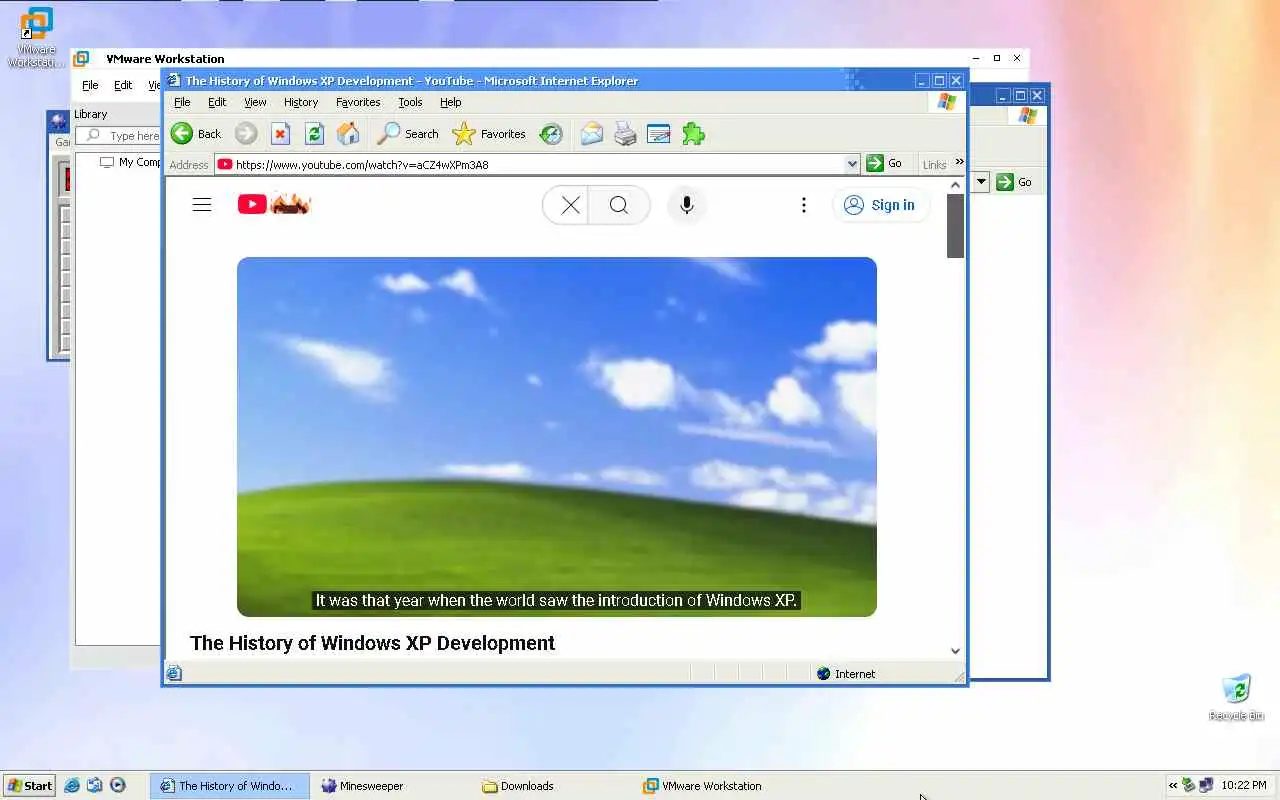Screen dimensions: 1280x800
Task: Click the History of Windows XP taskbar button
Action: point(230,786)
